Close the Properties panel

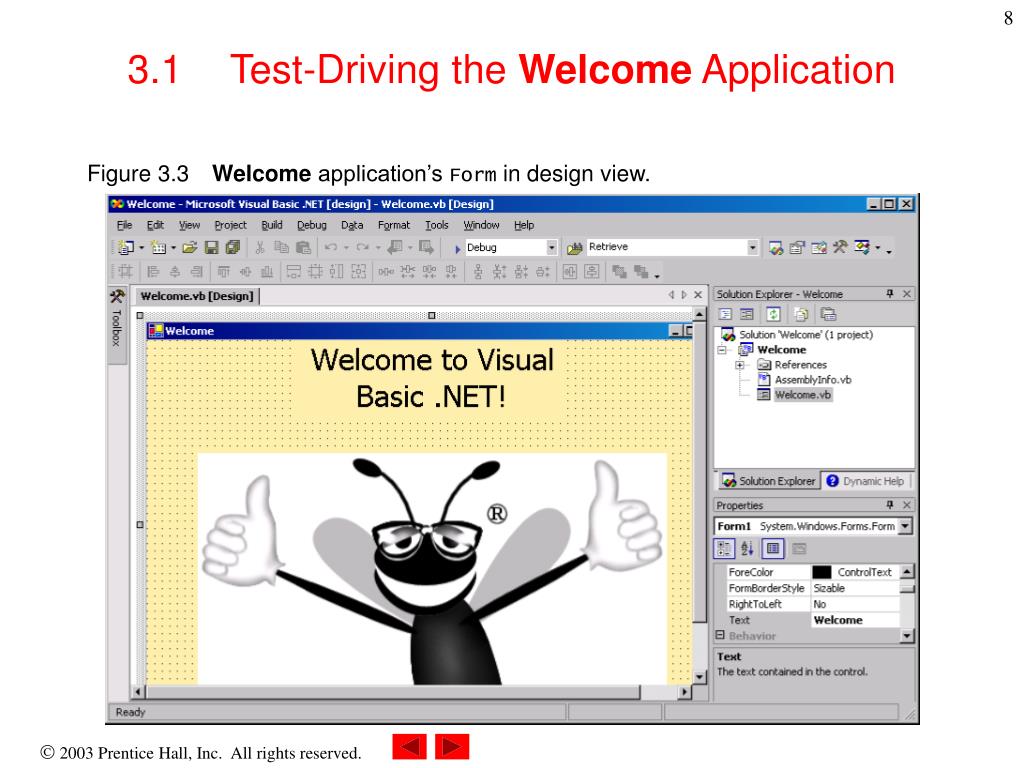[906, 505]
